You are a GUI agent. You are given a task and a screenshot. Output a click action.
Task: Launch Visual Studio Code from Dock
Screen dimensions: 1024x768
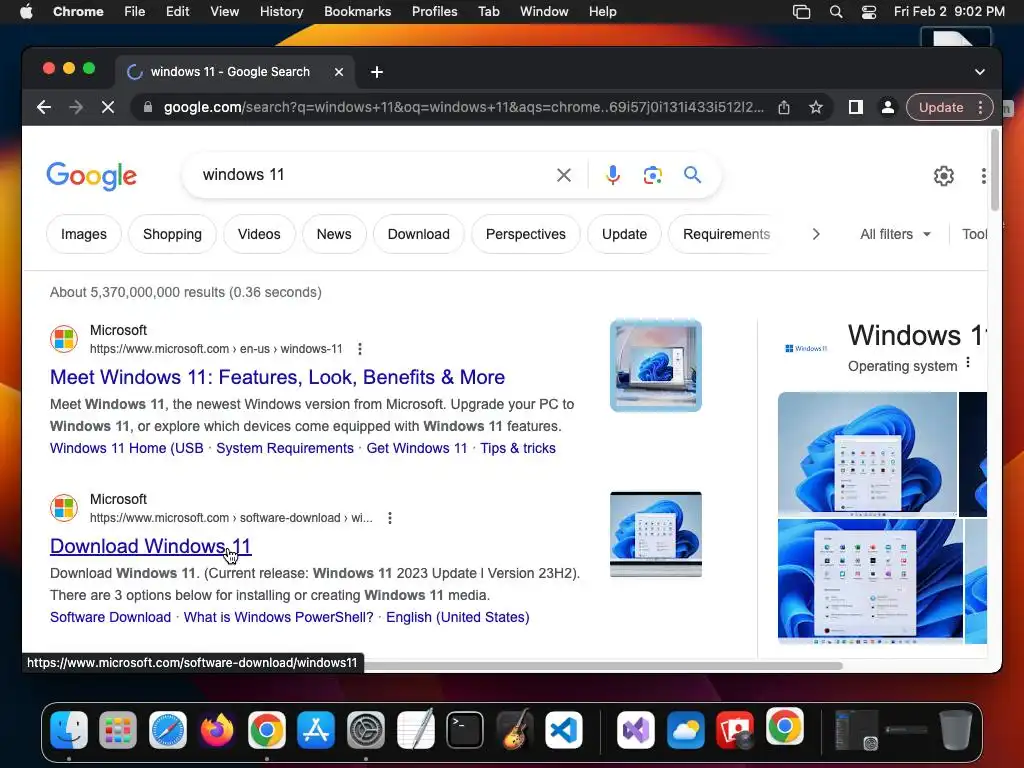pos(564,729)
